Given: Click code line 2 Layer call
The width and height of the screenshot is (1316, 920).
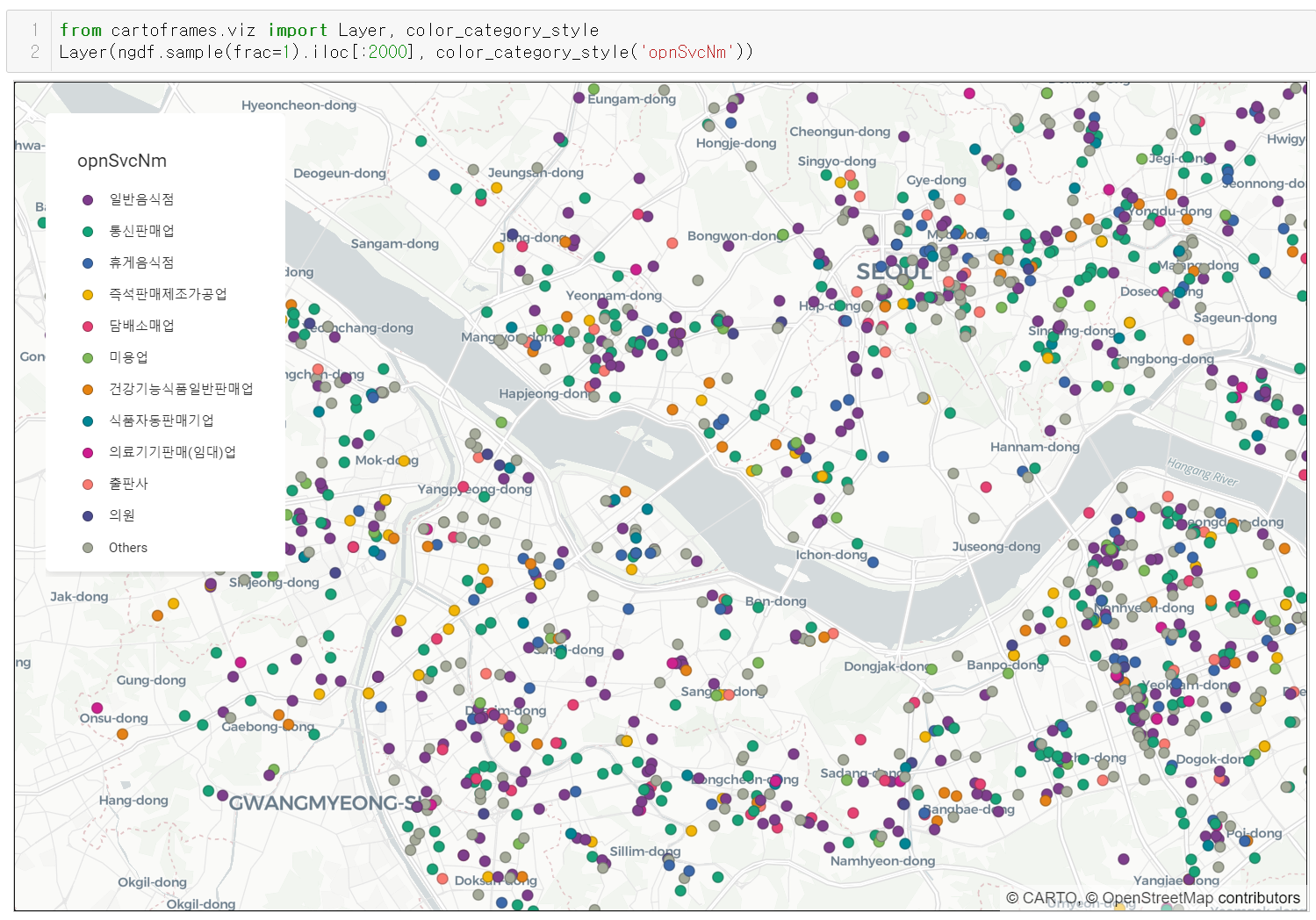Looking at the screenshot, I should 406,52.
